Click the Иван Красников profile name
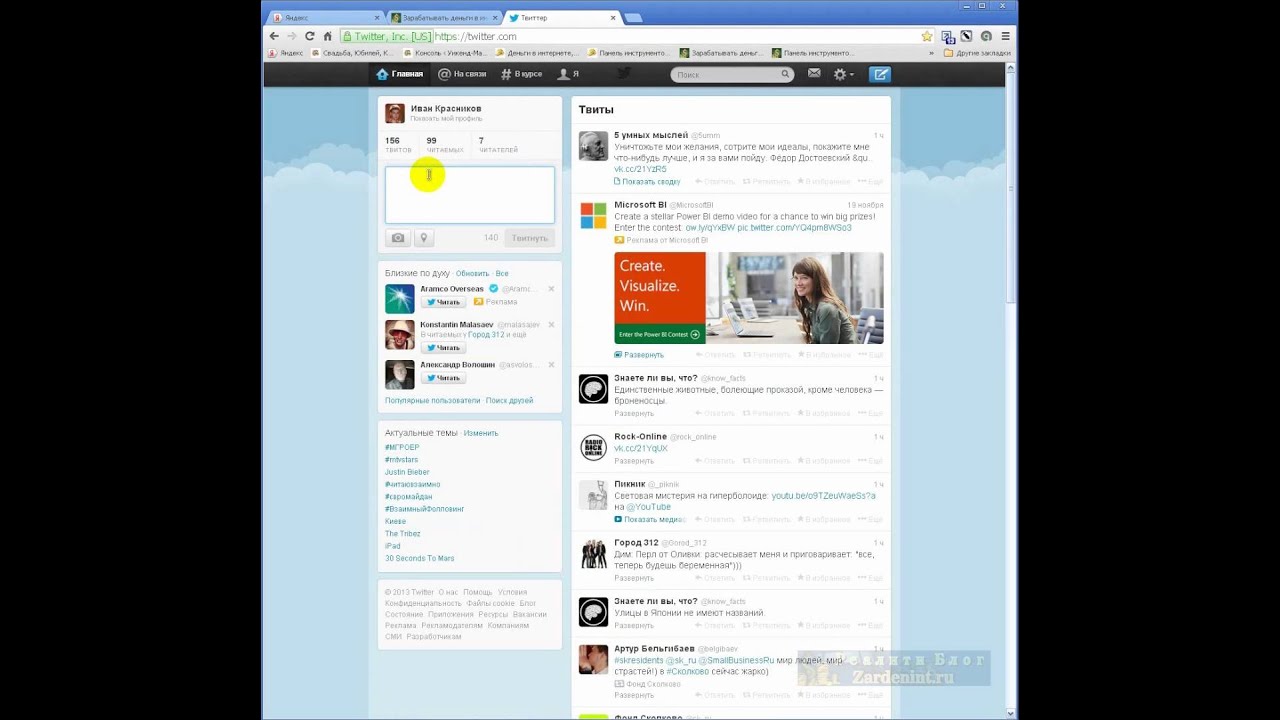The image size is (1280, 720). (445, 108)
